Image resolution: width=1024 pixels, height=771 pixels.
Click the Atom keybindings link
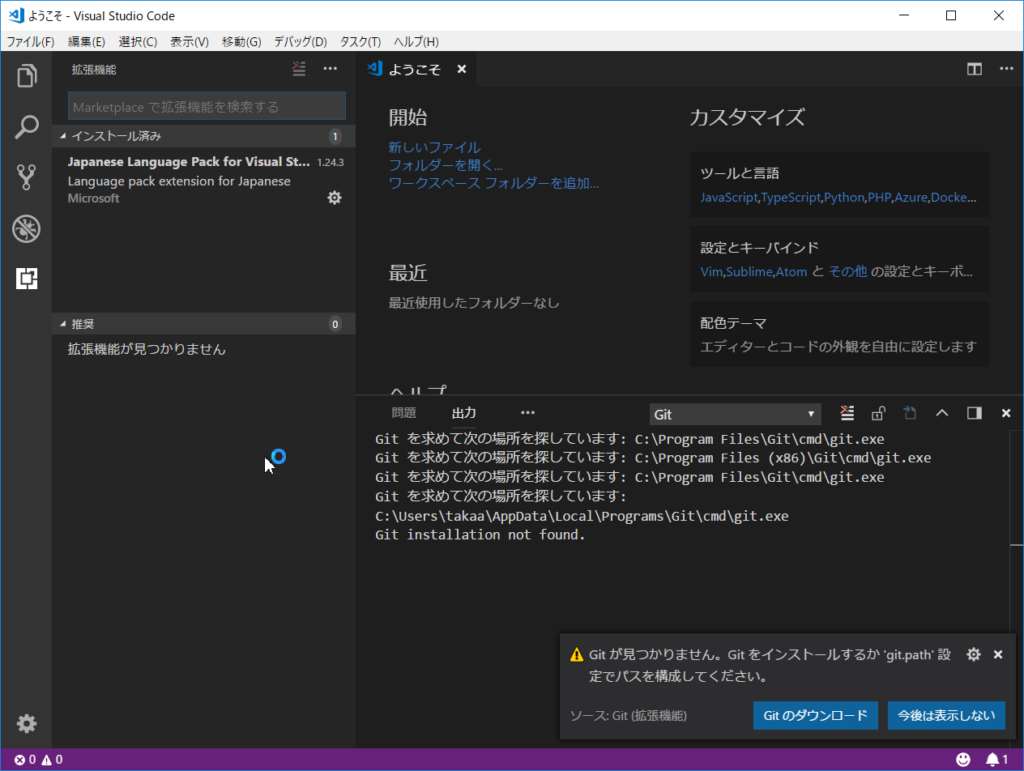[791, 272]
